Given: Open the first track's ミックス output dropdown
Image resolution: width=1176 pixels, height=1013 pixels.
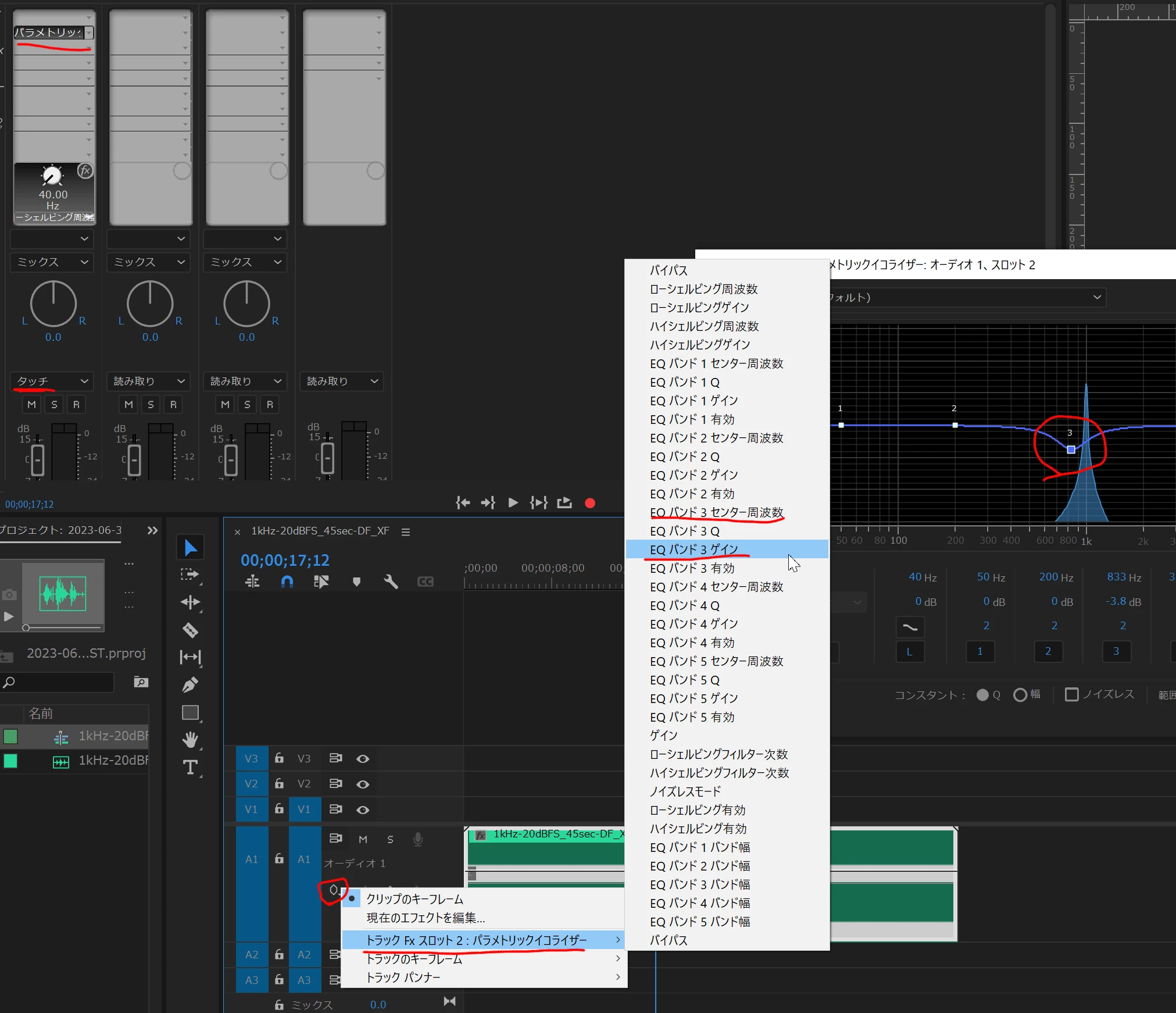Looking at the screenshot, I should (x=52, y=262).
